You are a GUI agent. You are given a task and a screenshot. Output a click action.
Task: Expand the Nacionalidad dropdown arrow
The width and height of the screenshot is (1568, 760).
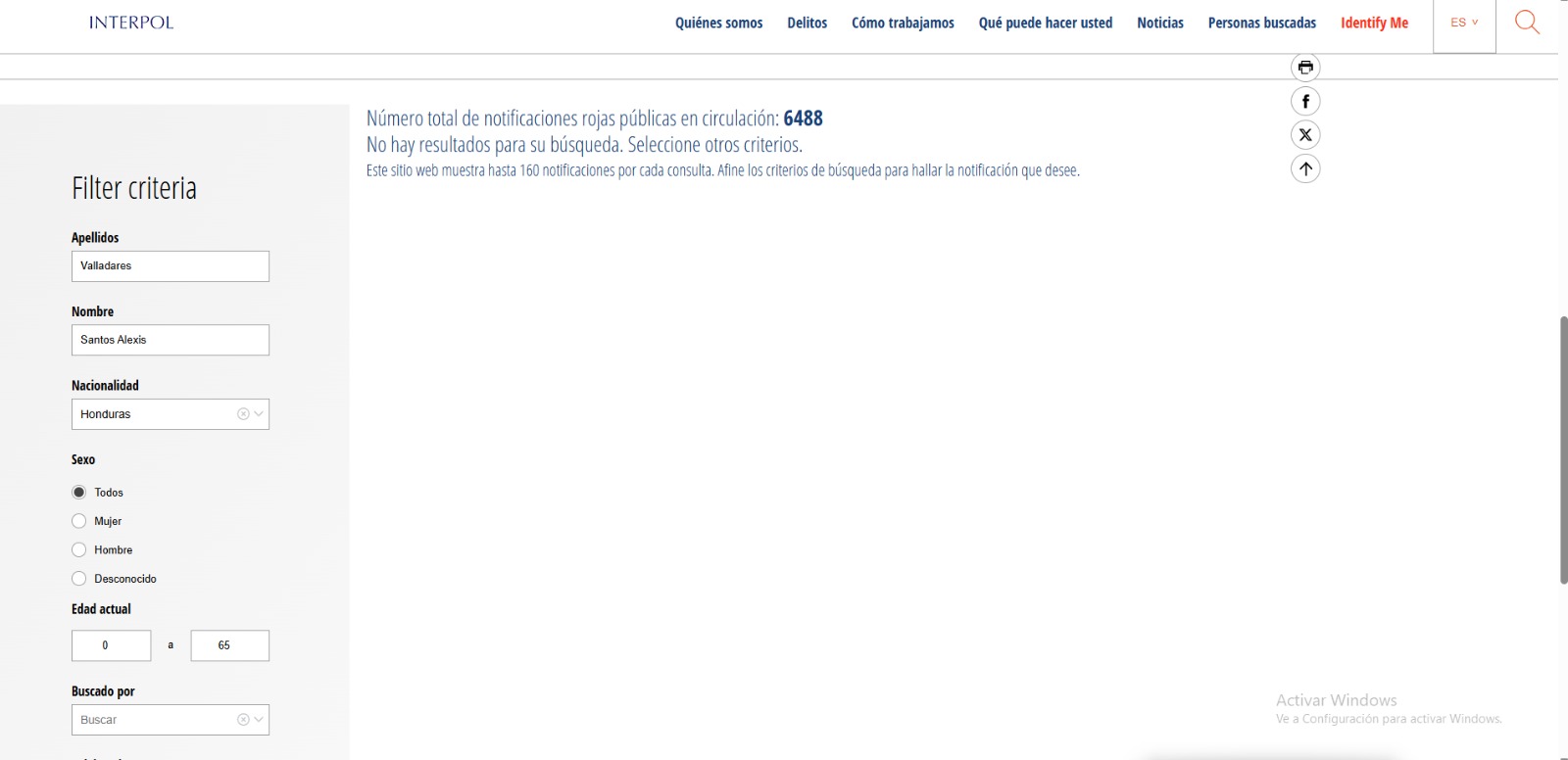[x=259, y=414]
